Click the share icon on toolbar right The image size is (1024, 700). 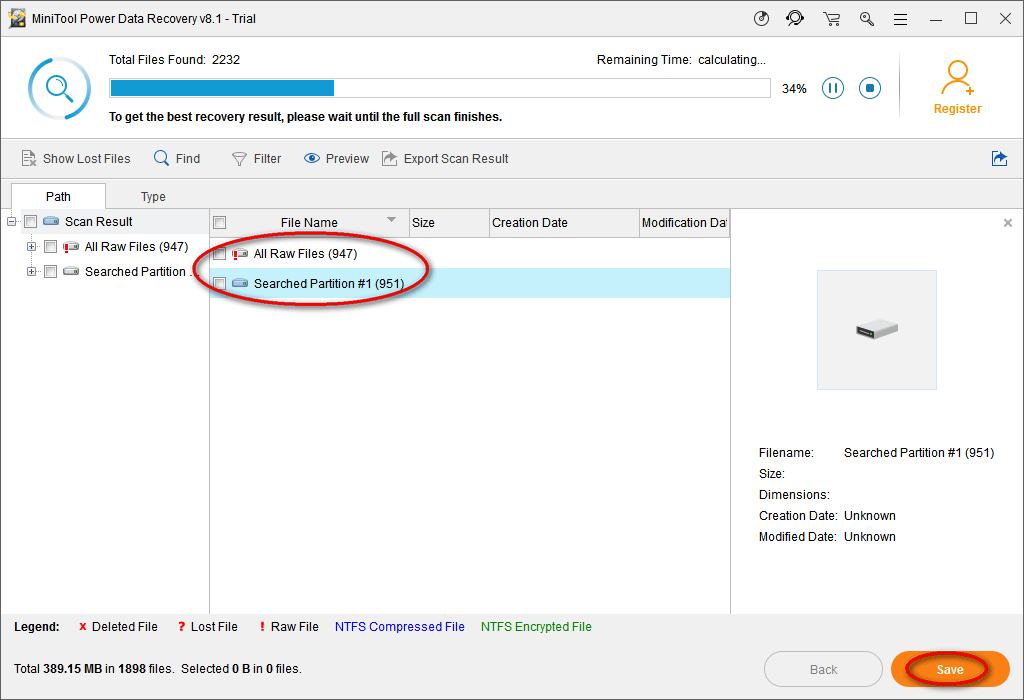coord(999,158)
